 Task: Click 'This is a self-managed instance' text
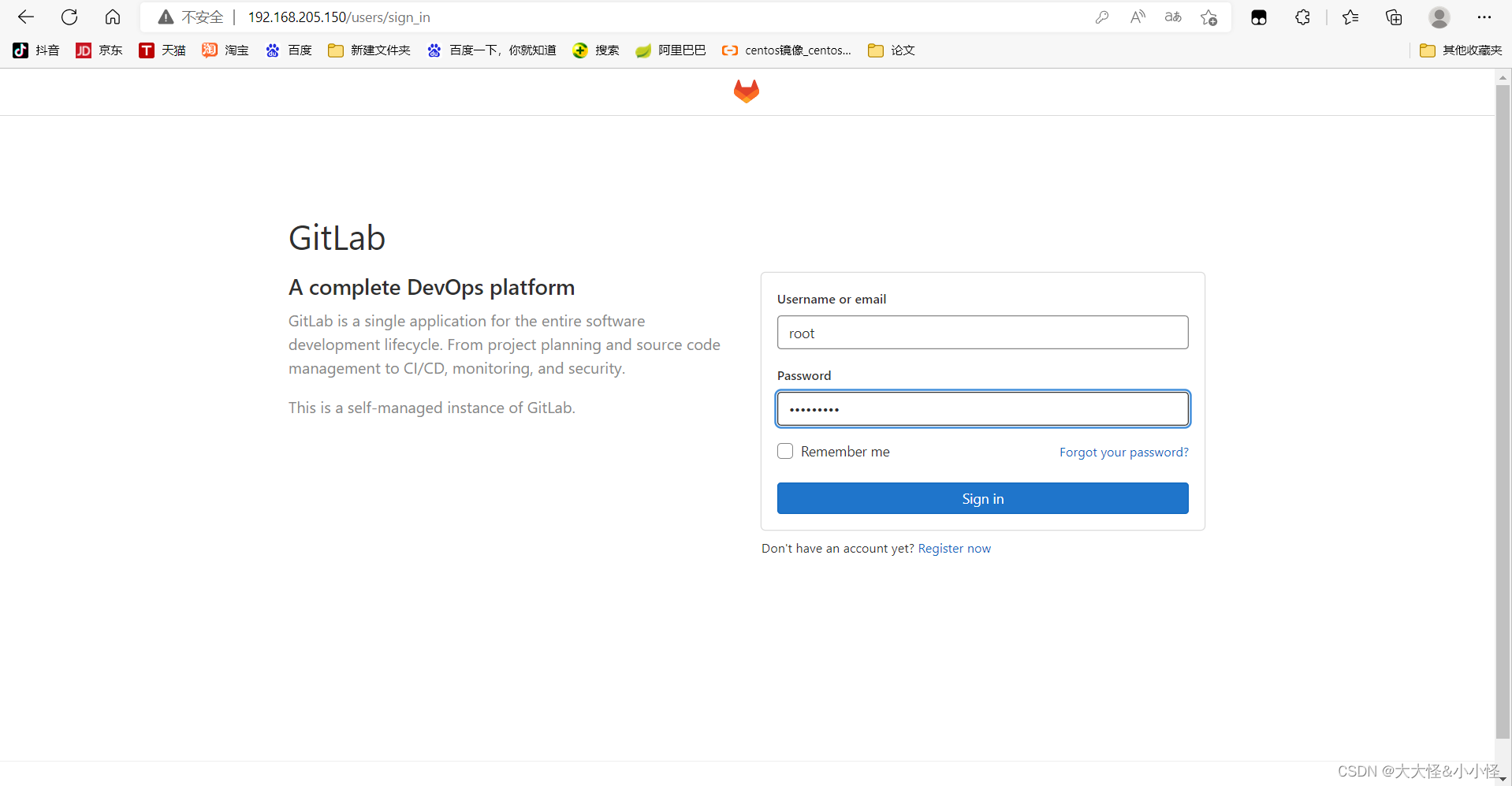[432, 408]
